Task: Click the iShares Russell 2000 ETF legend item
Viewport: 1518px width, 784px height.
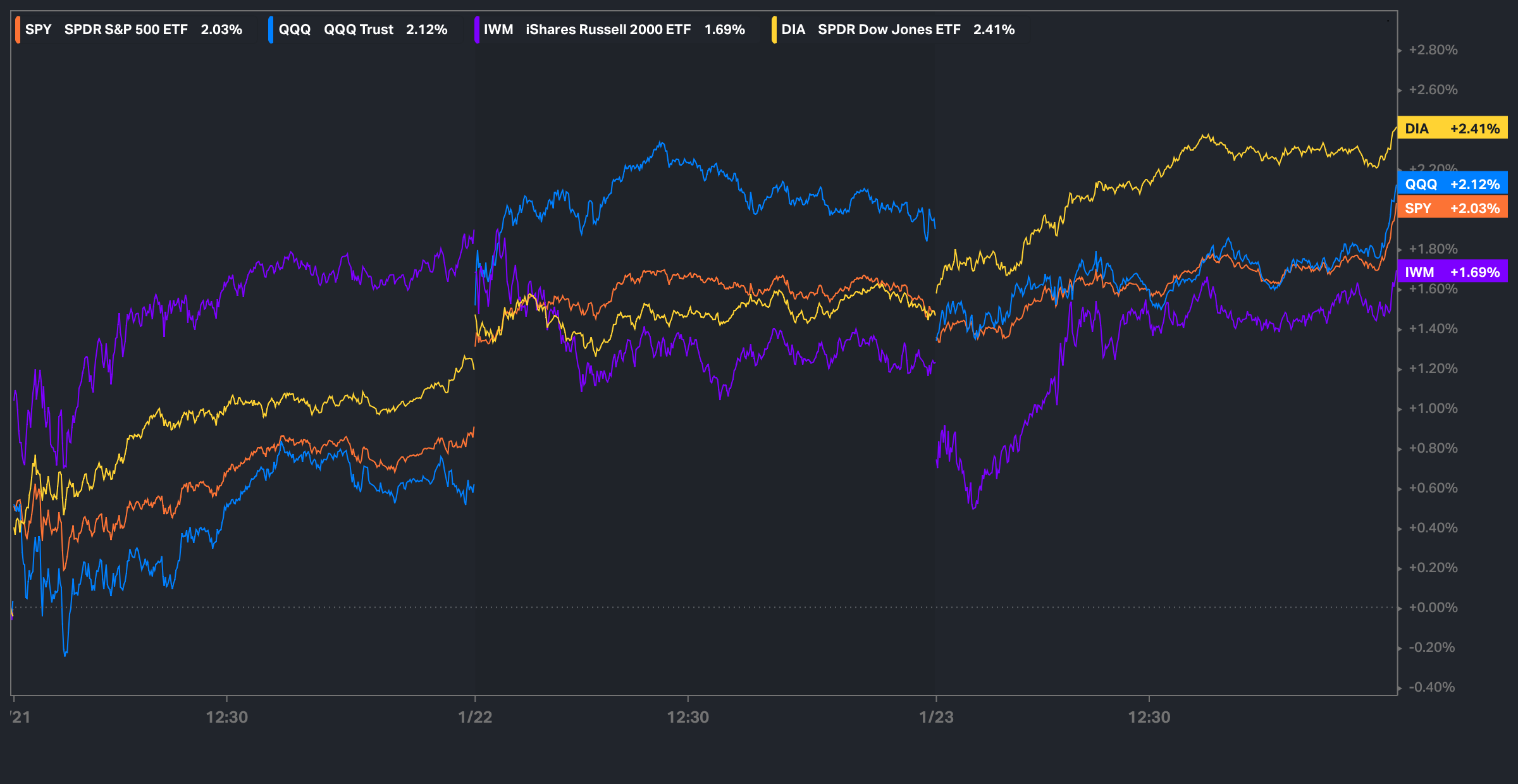Action: click(x=607, y=30)
